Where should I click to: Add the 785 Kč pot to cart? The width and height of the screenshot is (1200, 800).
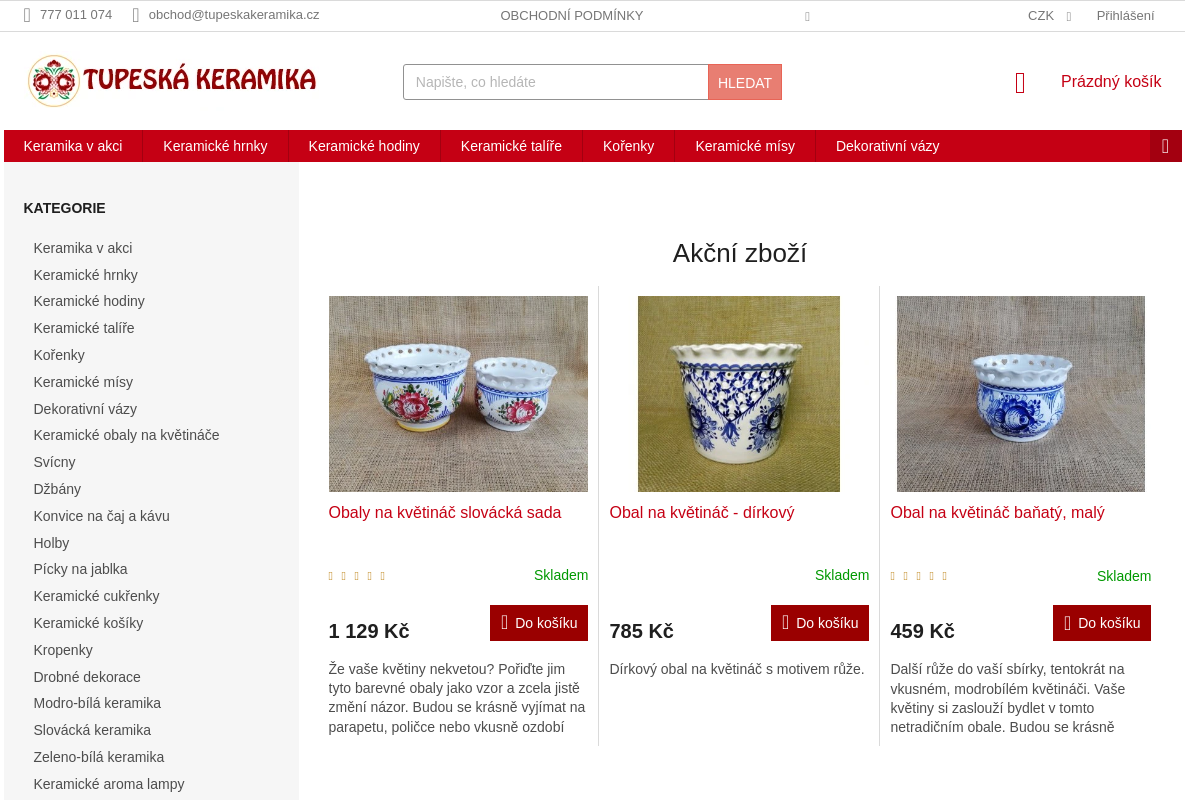tap(820, 623)
